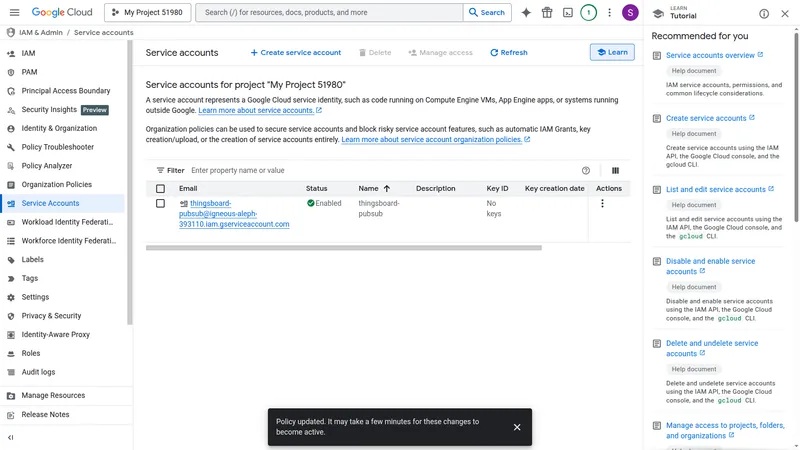Toggle the select all accounts checkbox
This screenshot has width=800, height=450.
[x=160, y=189]
